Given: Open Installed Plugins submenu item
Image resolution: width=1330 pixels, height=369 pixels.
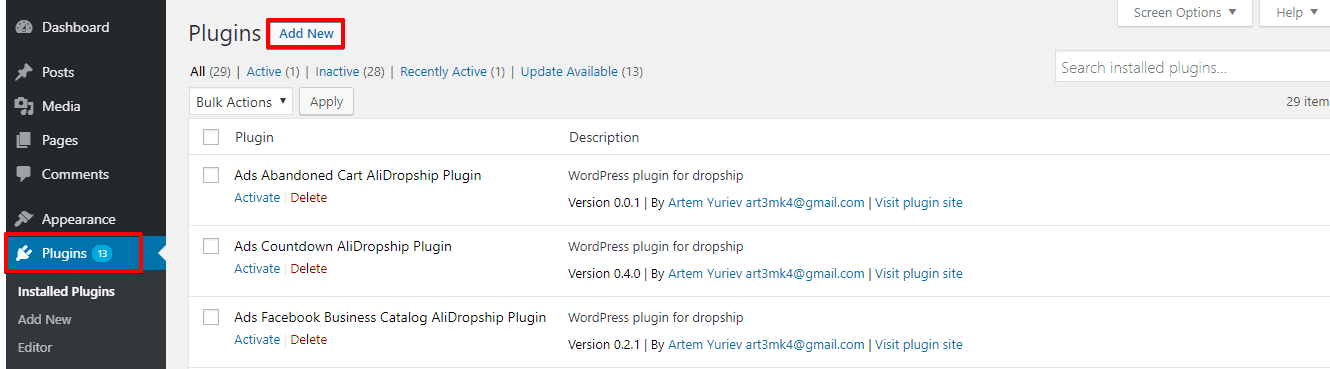Looking at the screenshot, I should pyautogui.click(x=66, y=292).
